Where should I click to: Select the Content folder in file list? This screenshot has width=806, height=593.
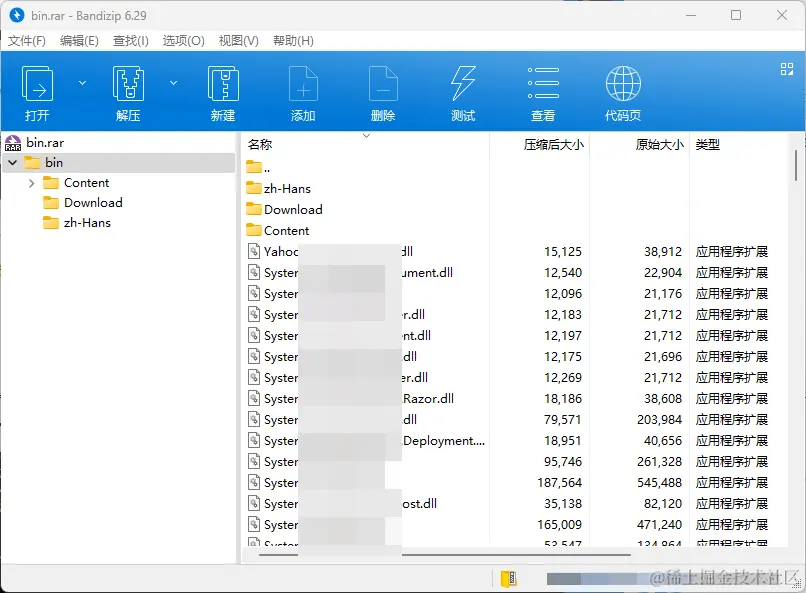(278, 231)
